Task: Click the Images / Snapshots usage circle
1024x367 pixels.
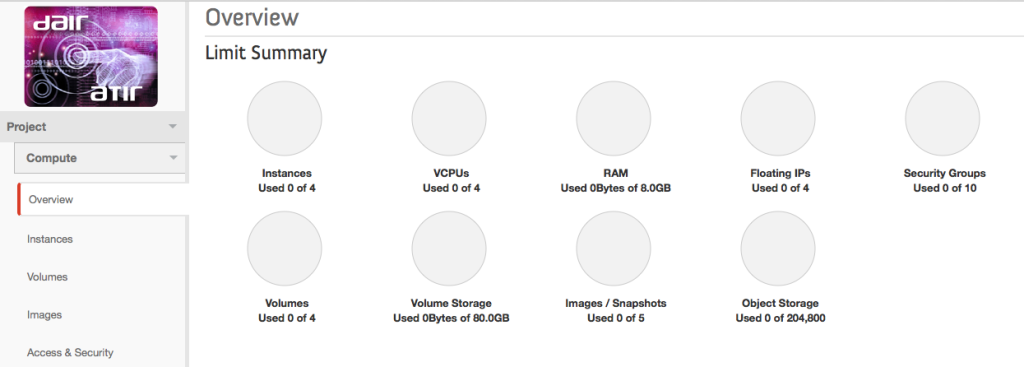Action: [613, 248]
